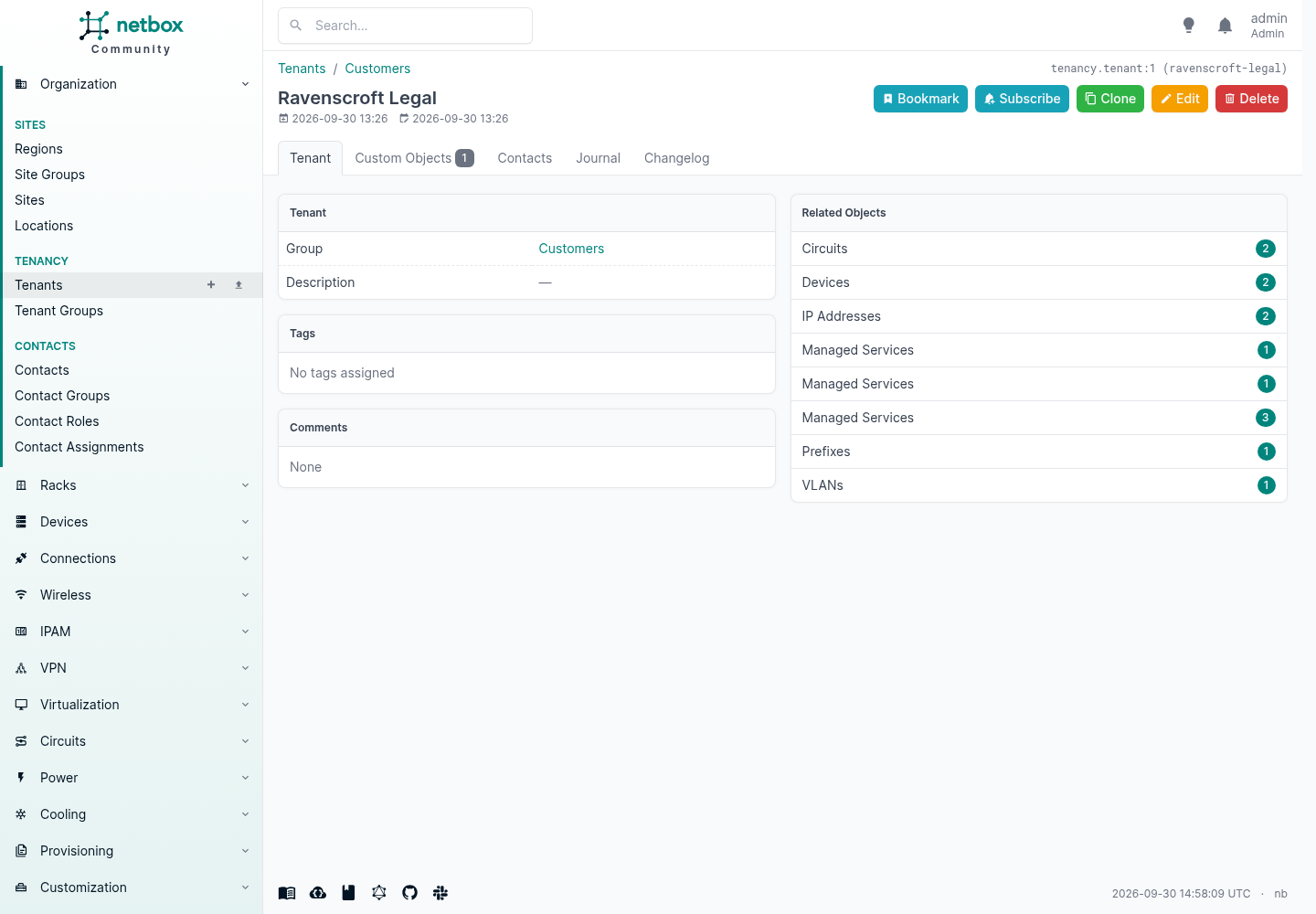Click the light bulb theme toggle icon
This screenshot has width=1316, height=914.
pyautogui.click(x=1188, y=26)
